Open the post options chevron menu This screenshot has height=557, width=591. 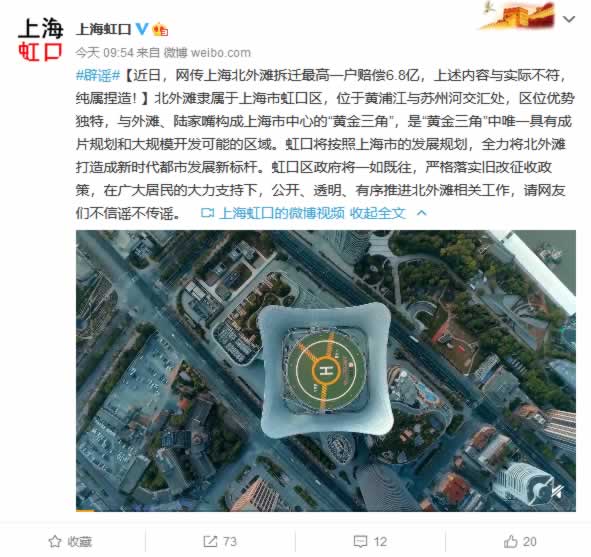click(x=569, y=19)
